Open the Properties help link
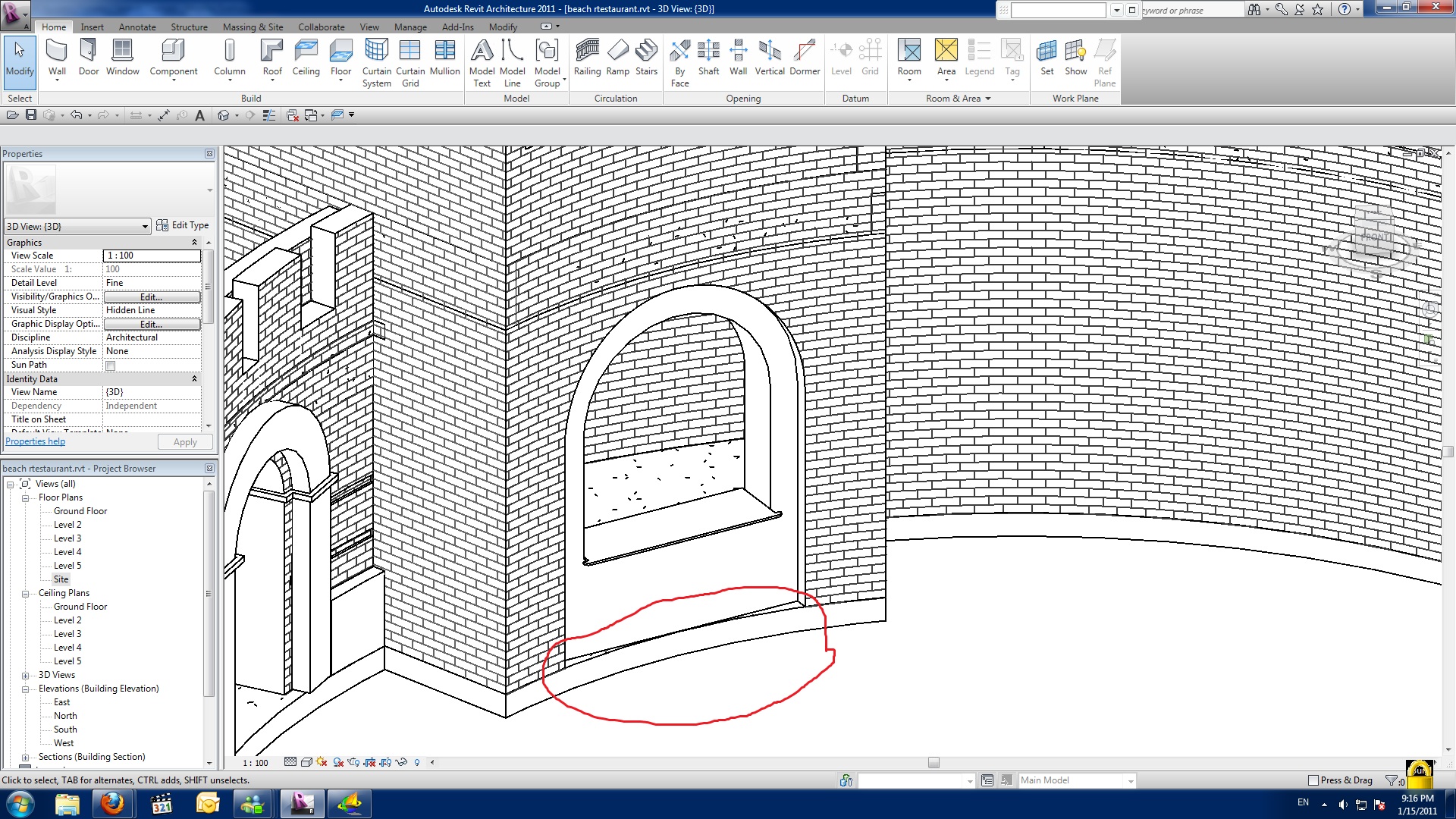The height and width of the screenshot is (819, 1456). pos(36,441)
